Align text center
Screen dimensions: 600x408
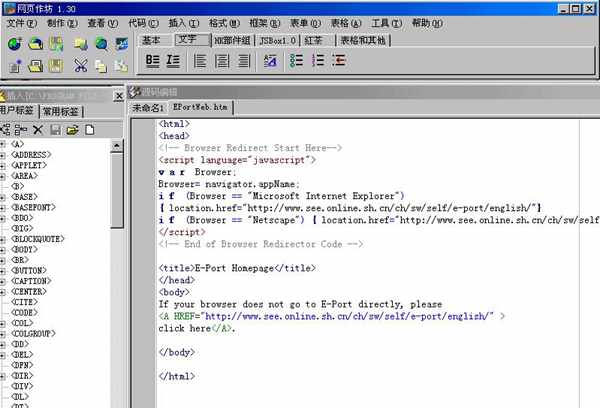click(222, 61)
